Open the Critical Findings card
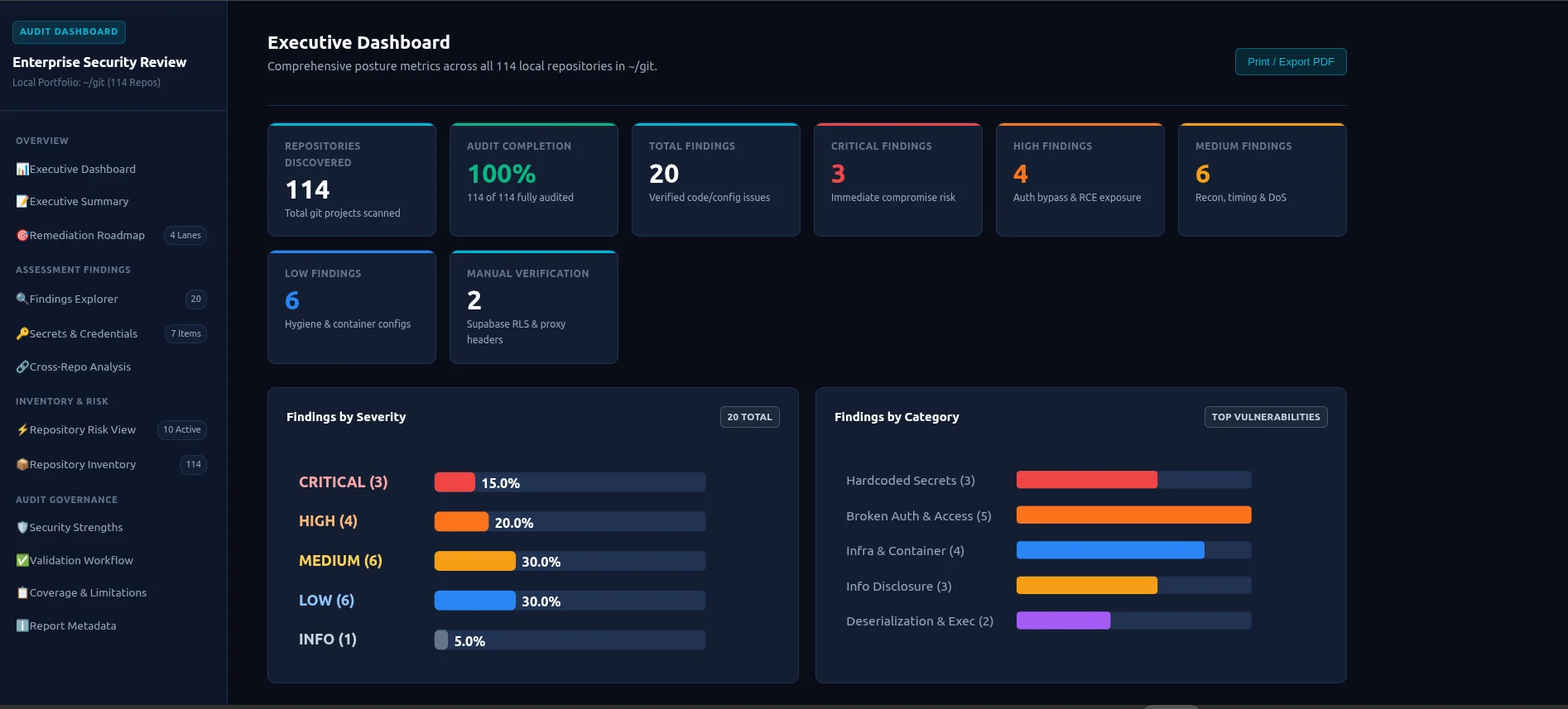The image size is (1568, 709). (x=898, y=180)
